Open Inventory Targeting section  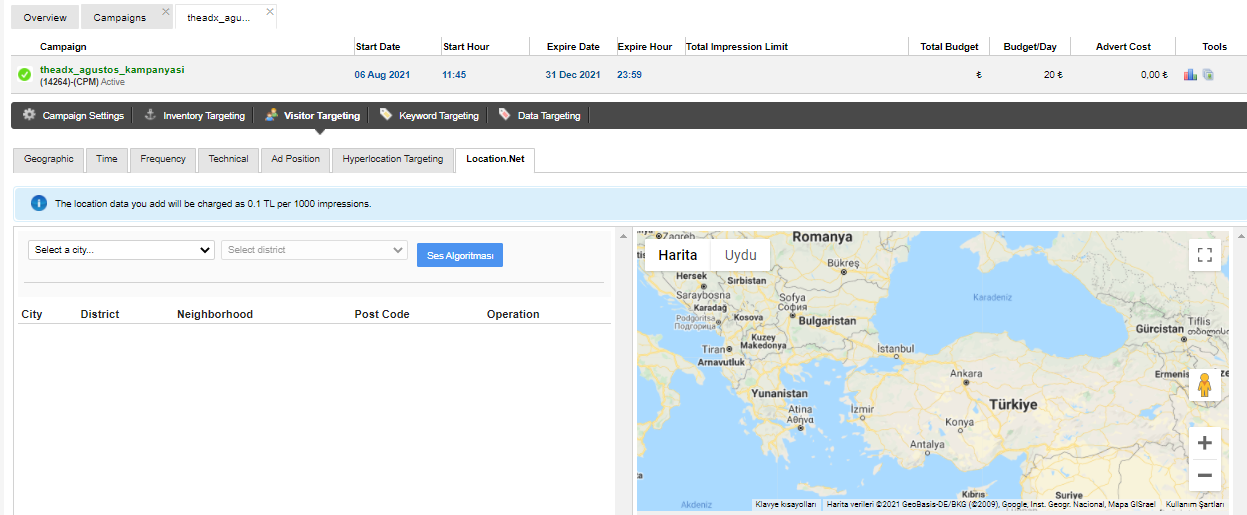(195, 116)
